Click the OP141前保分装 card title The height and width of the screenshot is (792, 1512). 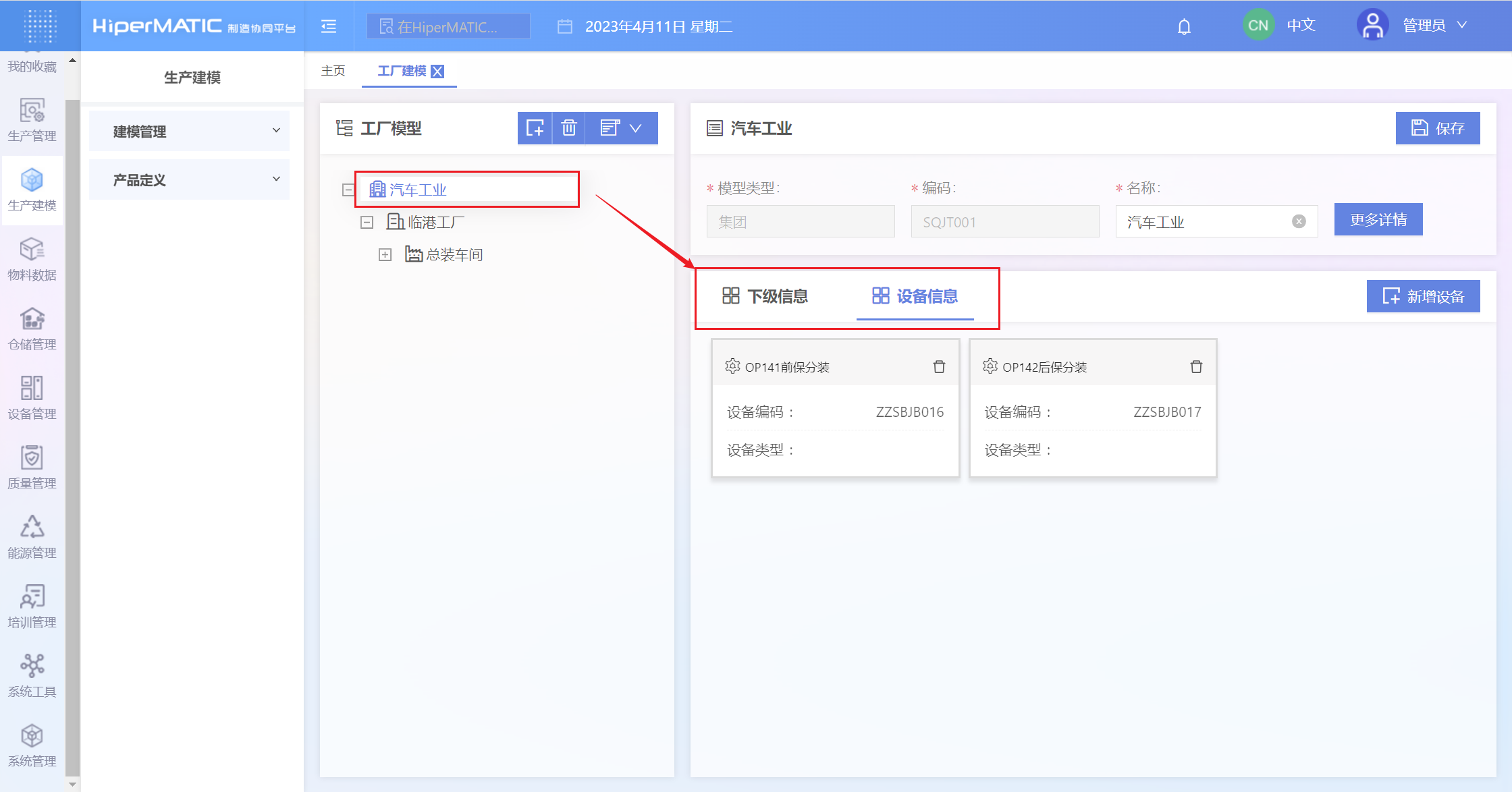787,367
